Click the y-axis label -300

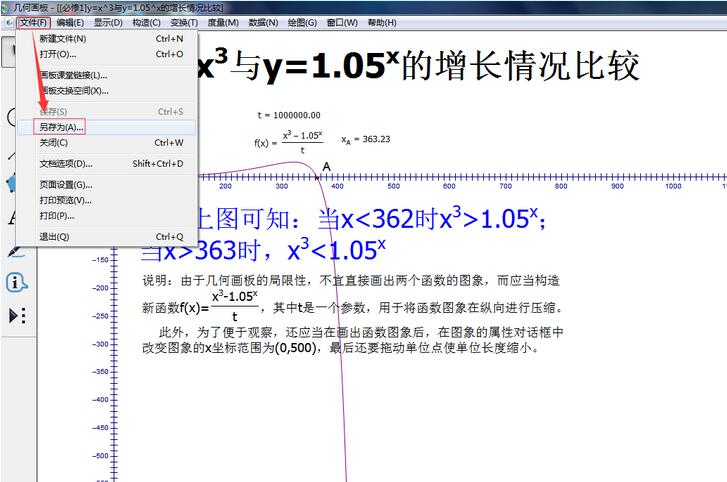pos(100,344)
